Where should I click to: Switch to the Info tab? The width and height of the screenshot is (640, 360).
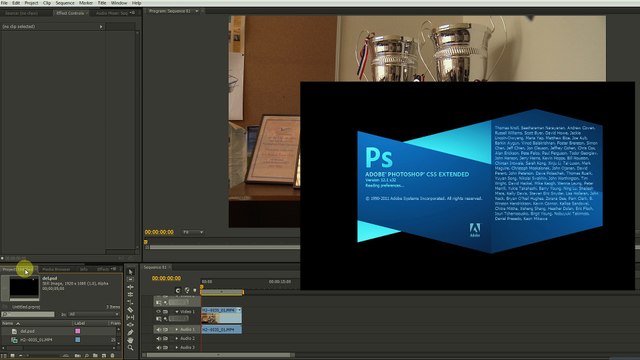[x=84, y=269]
